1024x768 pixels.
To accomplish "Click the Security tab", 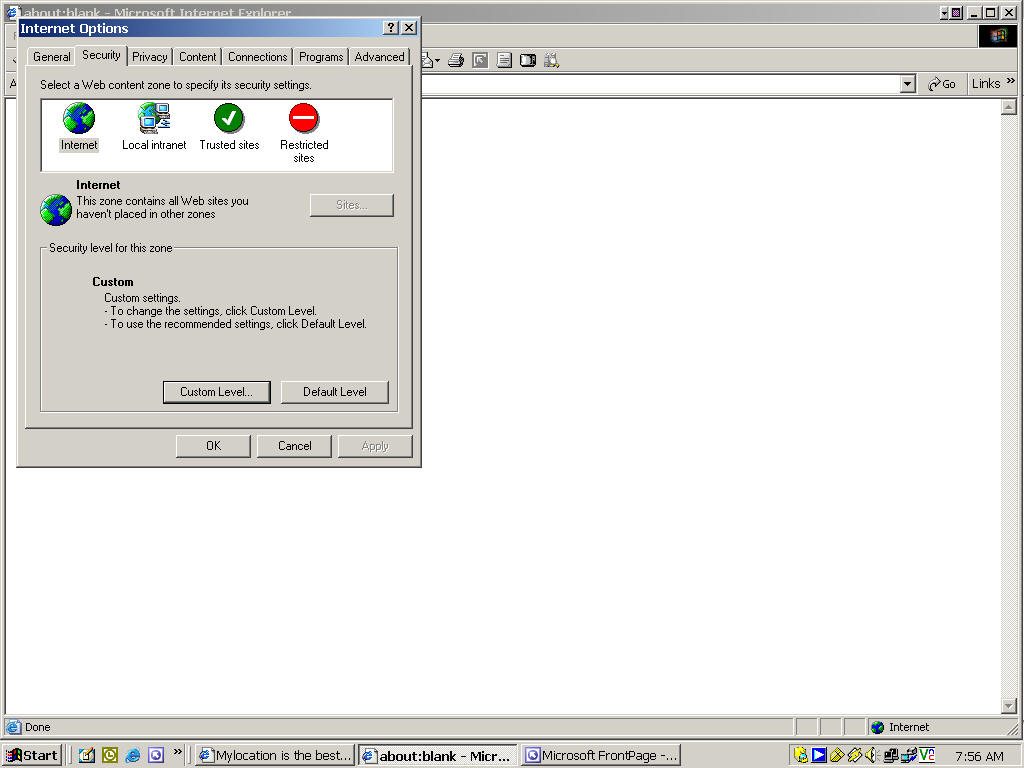I will (x=101, y=56).
